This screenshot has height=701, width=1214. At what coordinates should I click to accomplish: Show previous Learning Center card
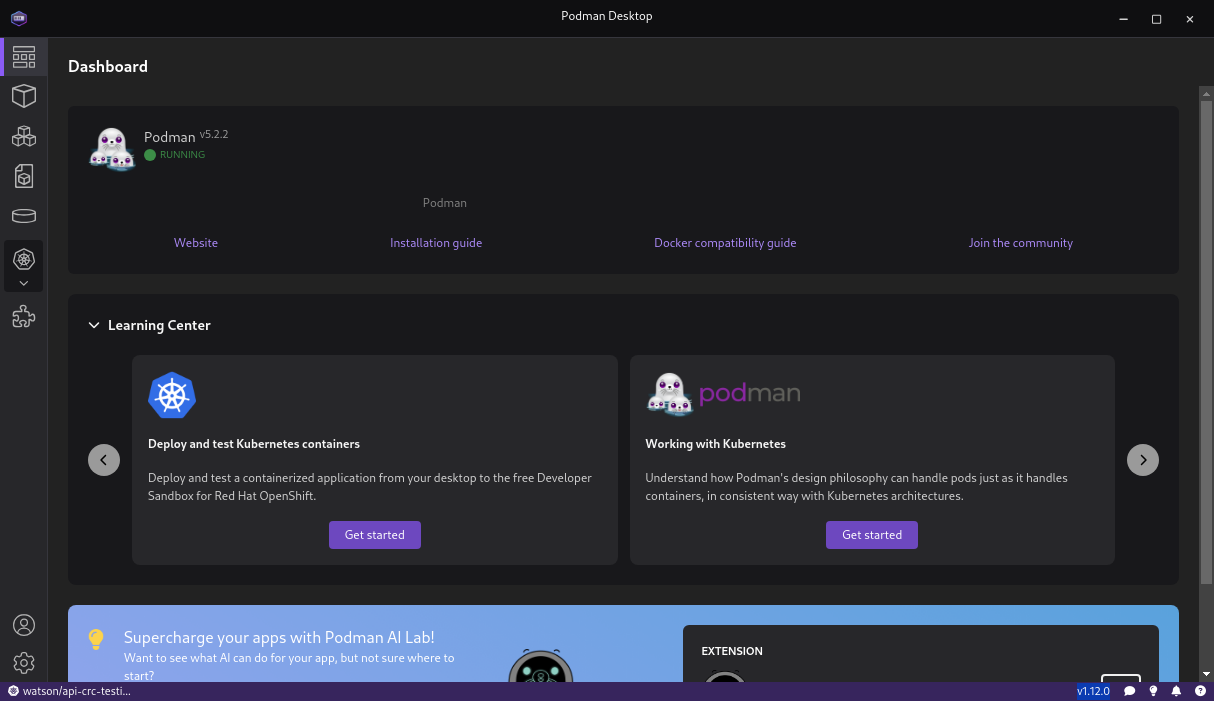point(104,460)
